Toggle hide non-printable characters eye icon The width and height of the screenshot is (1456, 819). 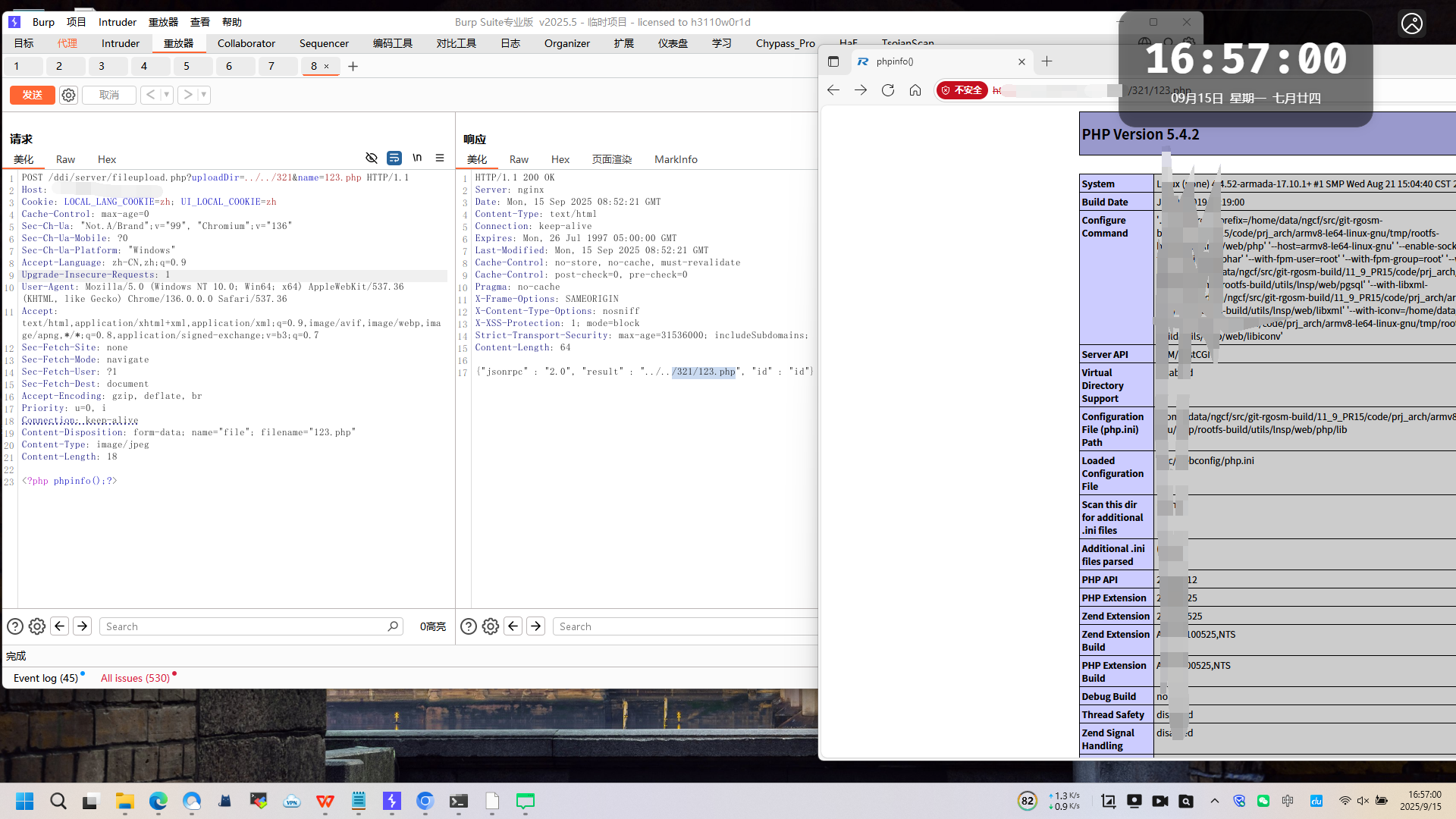pyautogui.click(x=372, y=158)
